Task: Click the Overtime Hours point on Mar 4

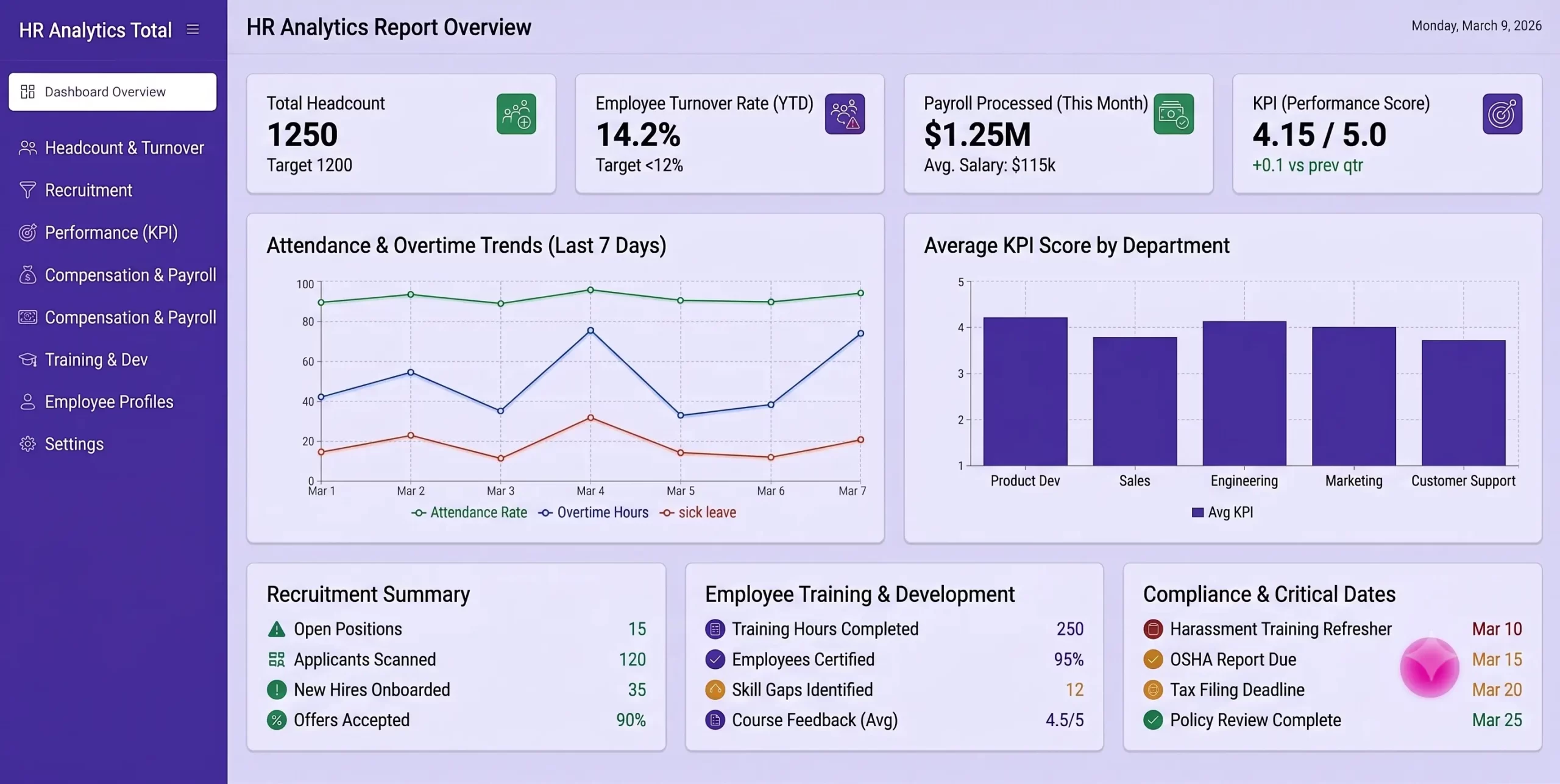Action: point(590,331)
